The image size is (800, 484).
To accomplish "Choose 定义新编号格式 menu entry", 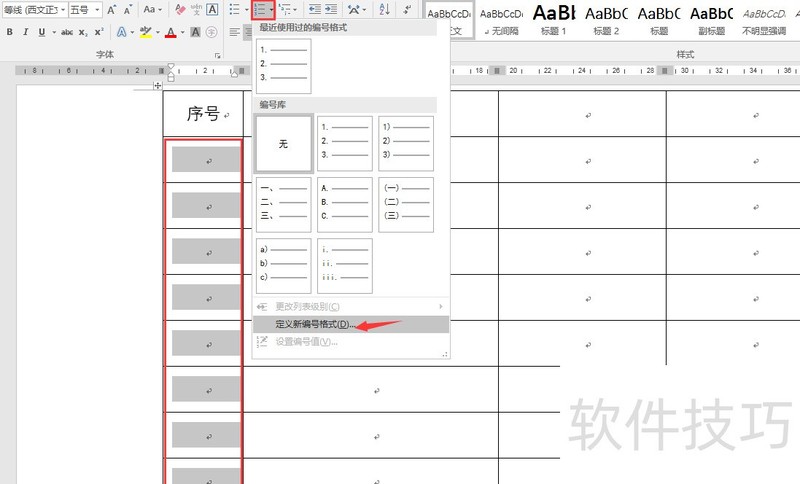I will tap(351, 324).
